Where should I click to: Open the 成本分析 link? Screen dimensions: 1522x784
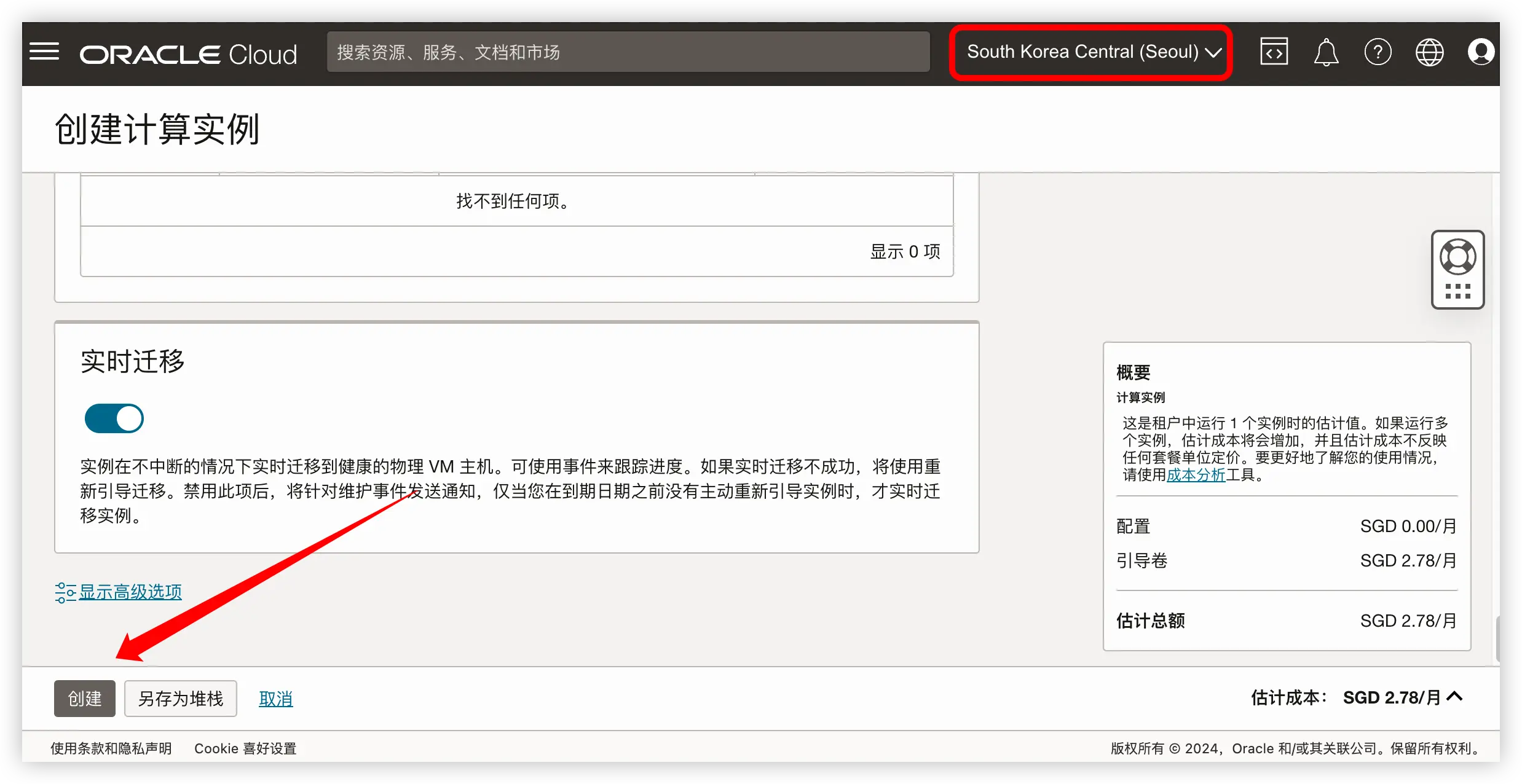1196,475
